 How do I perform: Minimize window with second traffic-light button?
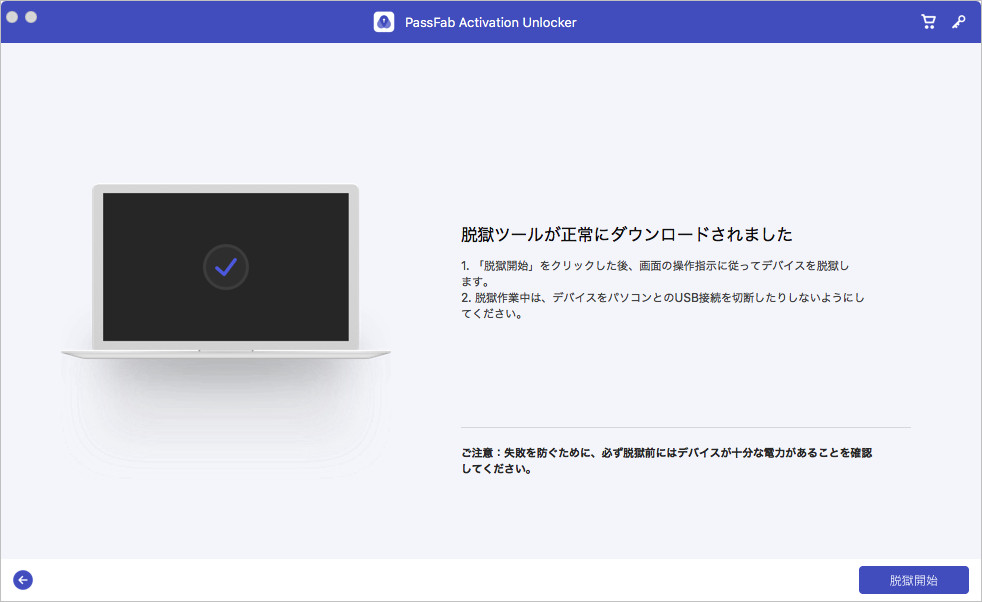[31, 17]
